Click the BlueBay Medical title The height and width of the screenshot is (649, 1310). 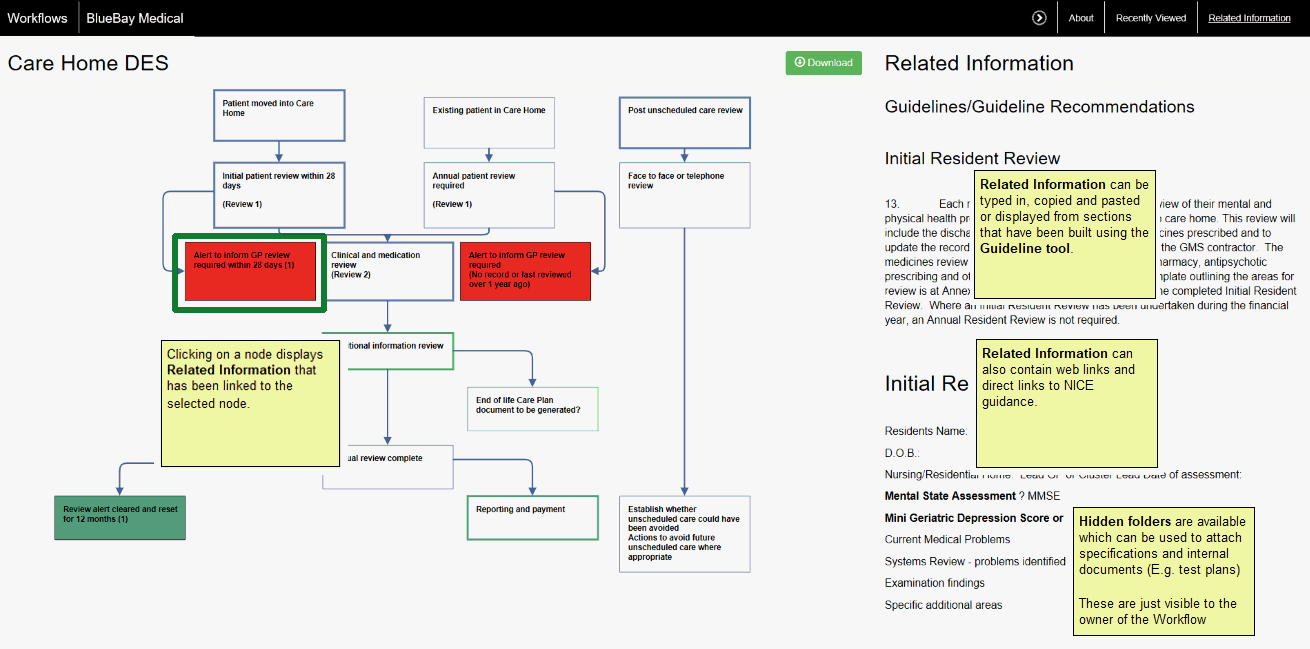(x=135, y=18)
